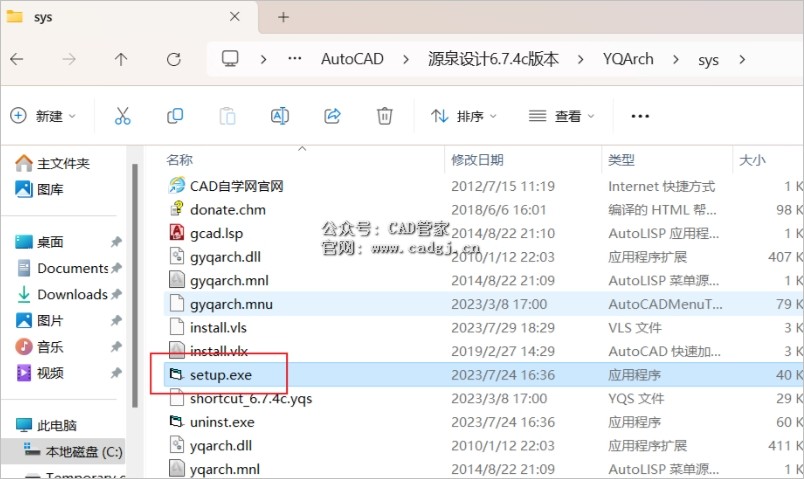Refresh the current folder
The height and width of the screenshot is (479, 804).
[174, 59]
